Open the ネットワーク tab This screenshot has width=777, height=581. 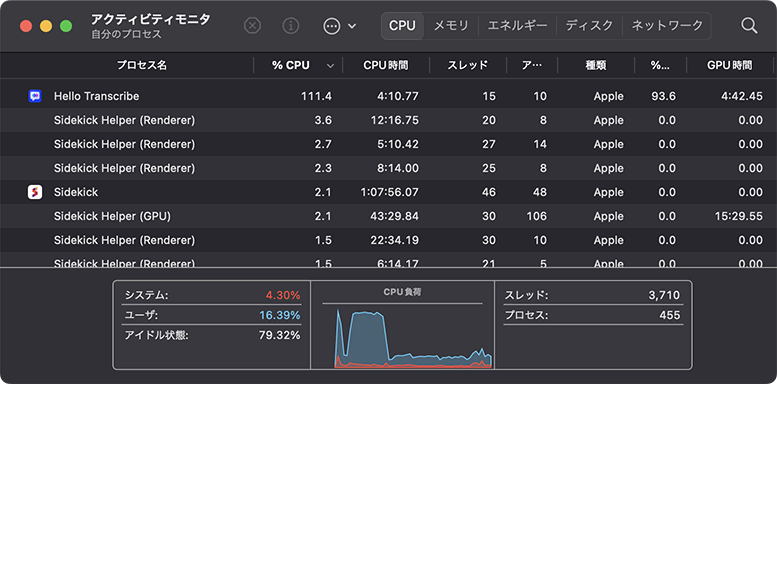click(x=667, y=26)
